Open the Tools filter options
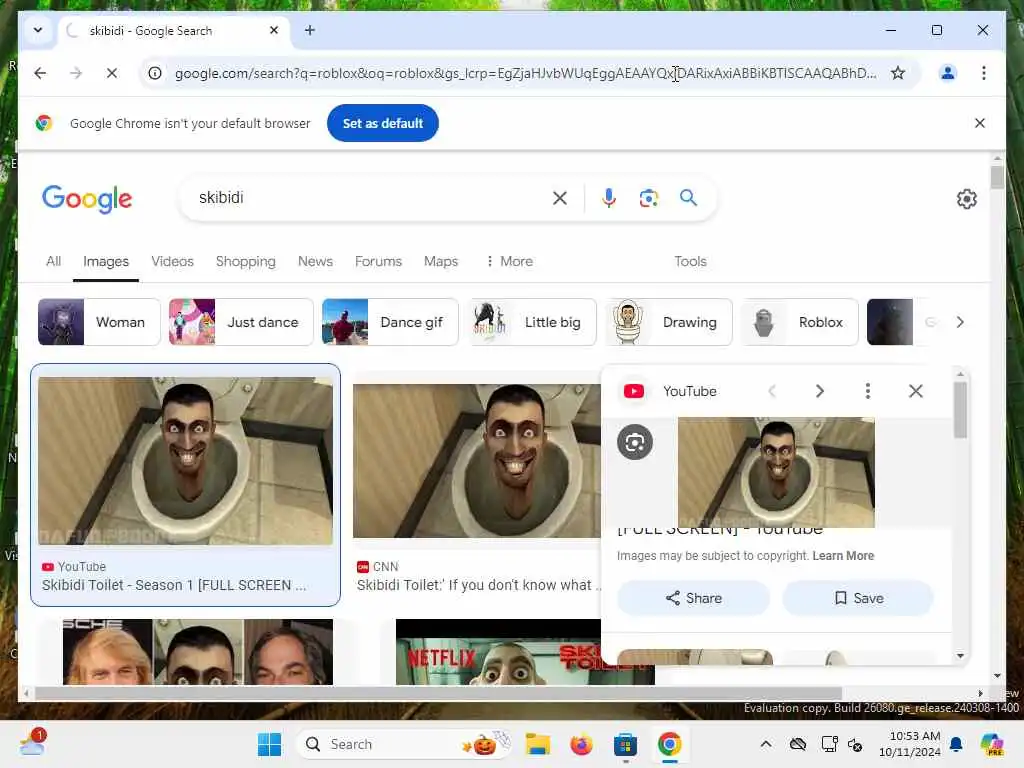1024x768 pixels. 690,261
